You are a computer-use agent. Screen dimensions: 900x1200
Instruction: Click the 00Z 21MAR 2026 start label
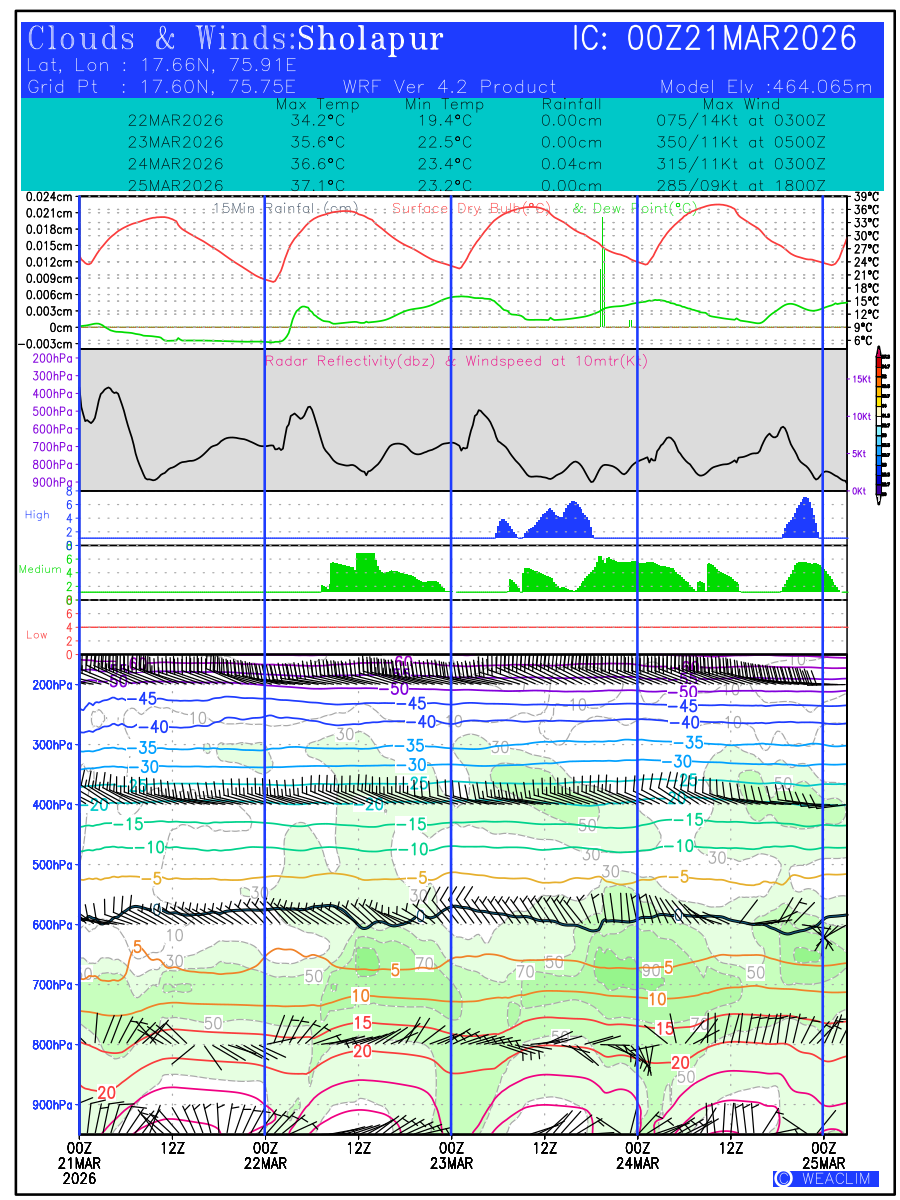click(x=80, y=1163)
